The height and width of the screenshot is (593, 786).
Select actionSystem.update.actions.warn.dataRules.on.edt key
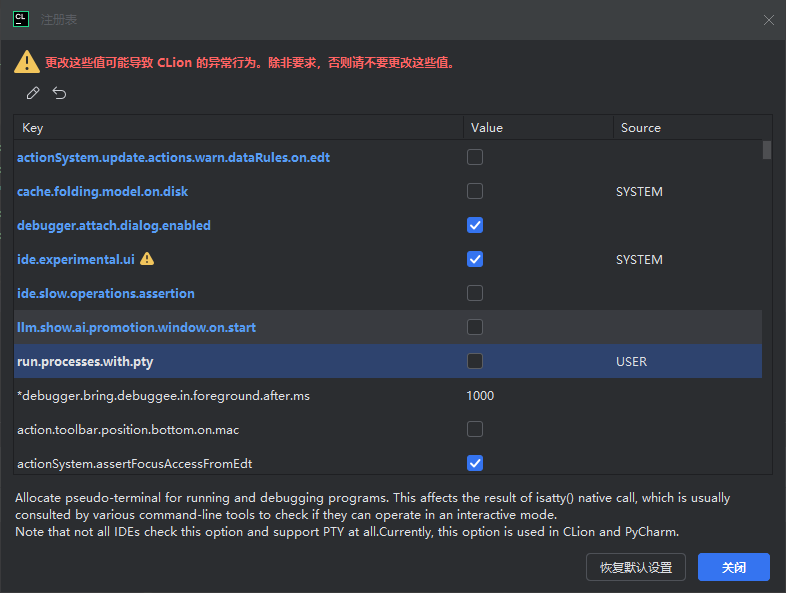[173, 157]
